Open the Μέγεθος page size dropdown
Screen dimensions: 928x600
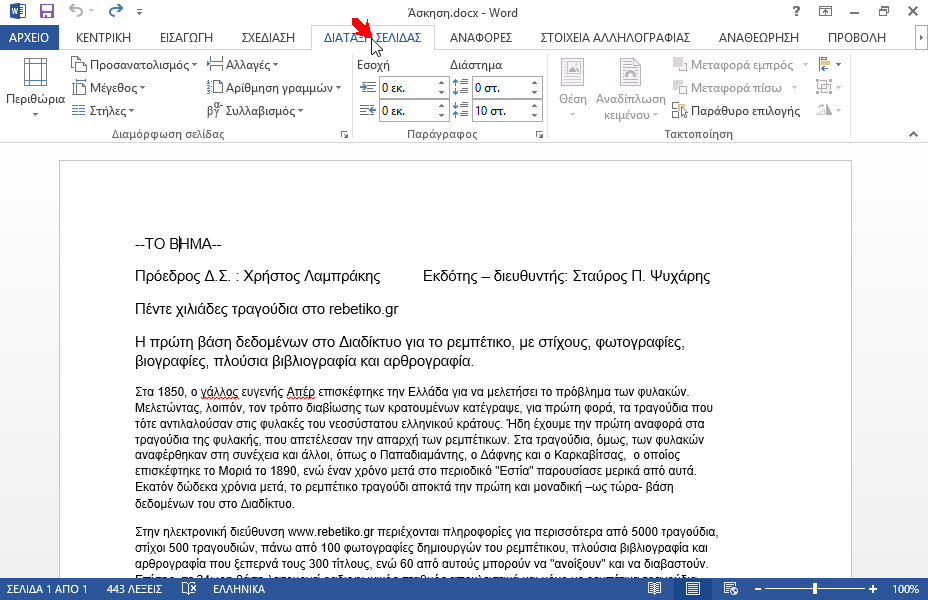[x=108, y=88]
